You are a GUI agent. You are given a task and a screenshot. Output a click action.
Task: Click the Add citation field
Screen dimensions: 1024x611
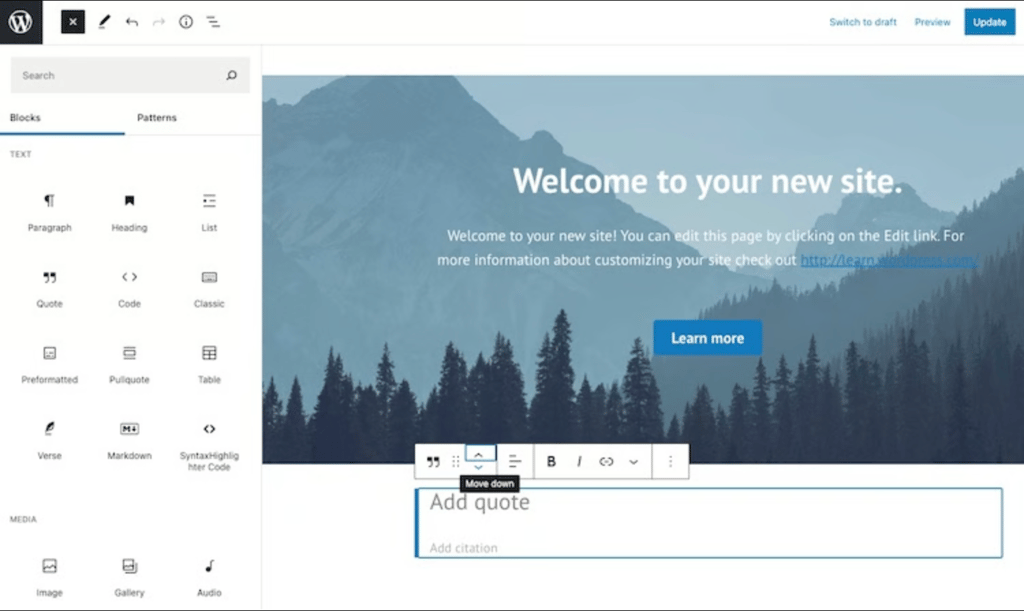pyautogui.click(x=463, y=548)
